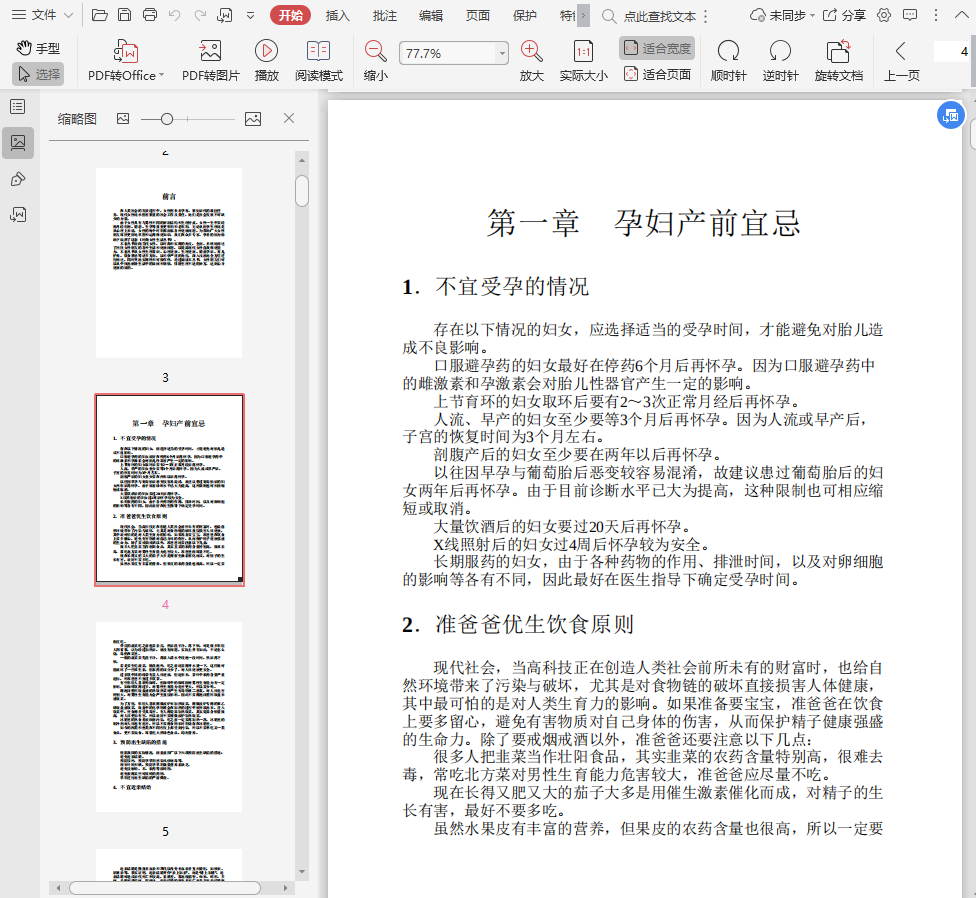Click the print icon
This screenshot has height=898, width=976.
149,15
